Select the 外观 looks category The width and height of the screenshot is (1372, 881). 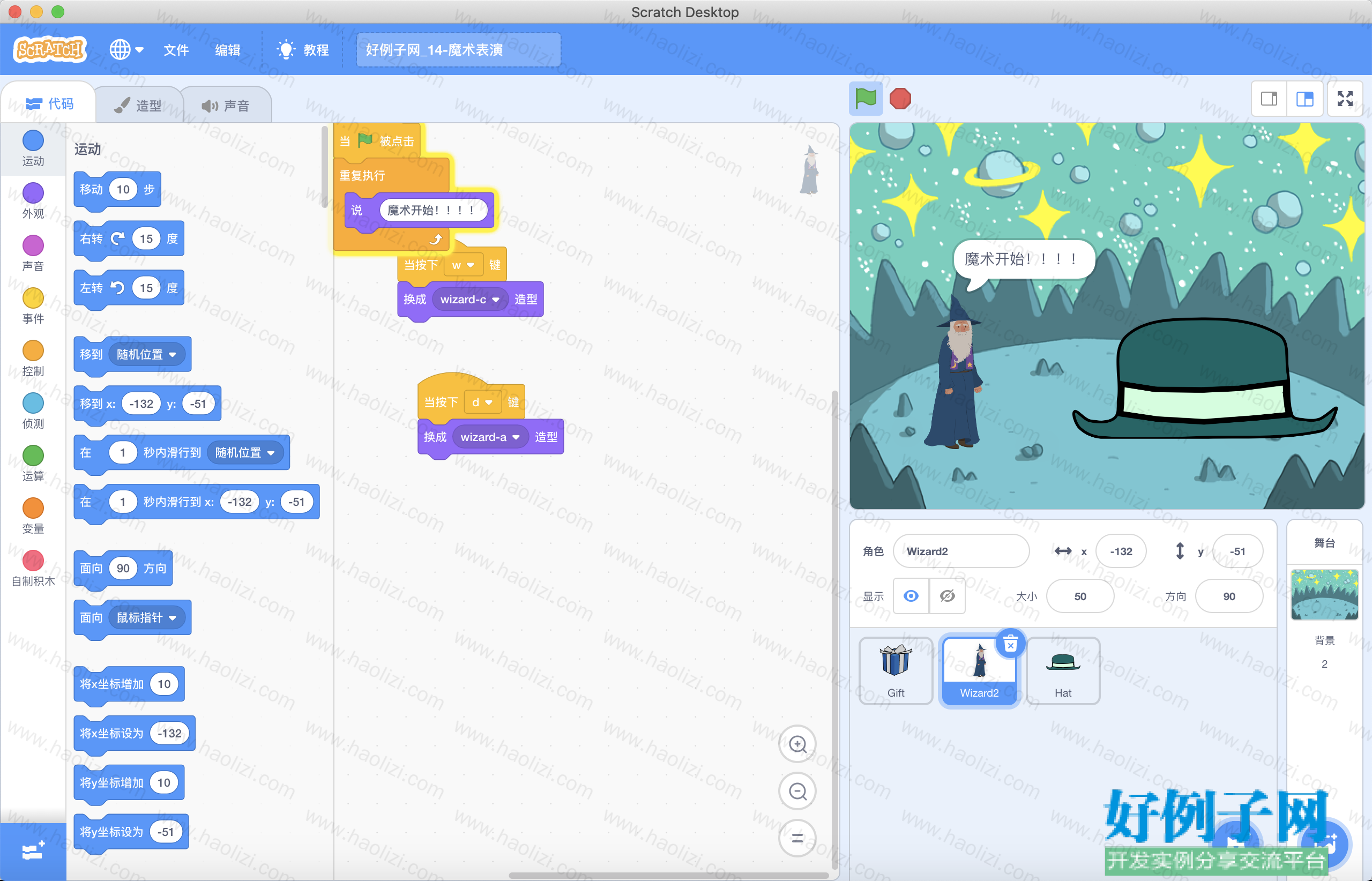pyautogui.click(x=33, y=201)
